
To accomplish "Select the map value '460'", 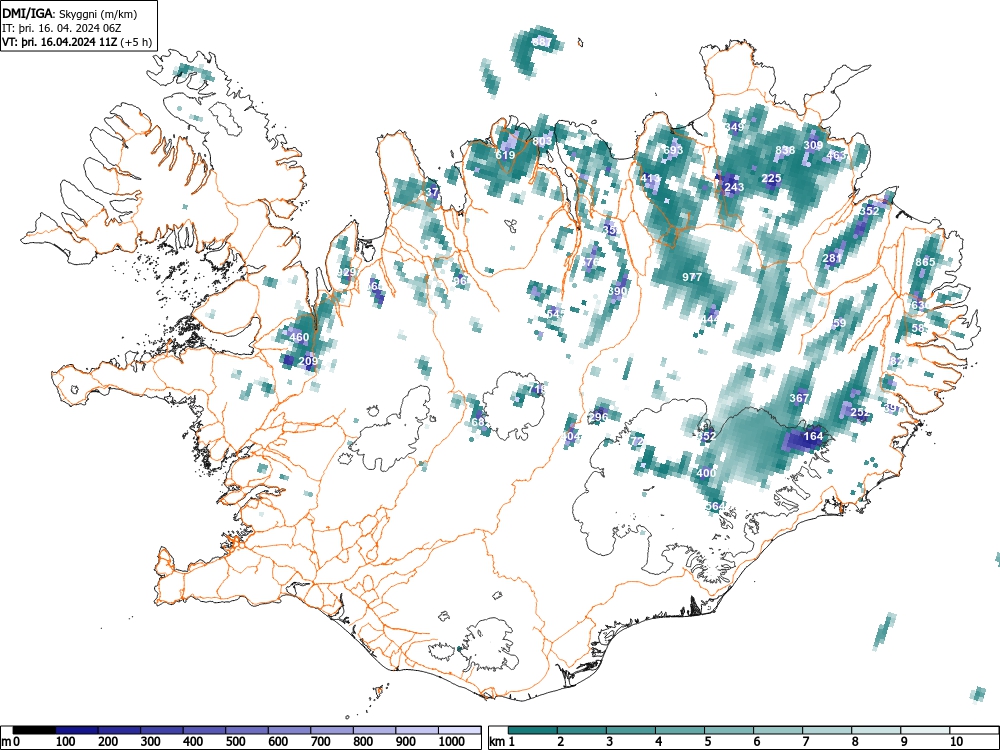I will pos(299,337).
